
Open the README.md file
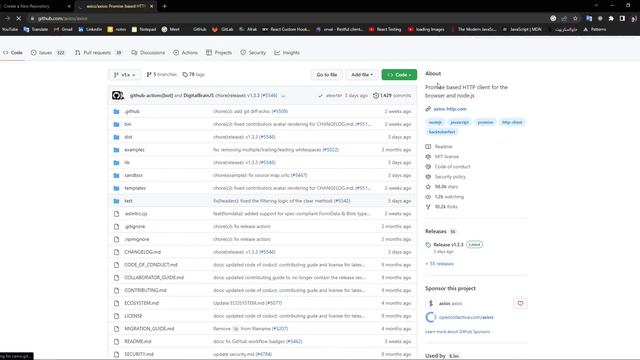tap(138, 341)
